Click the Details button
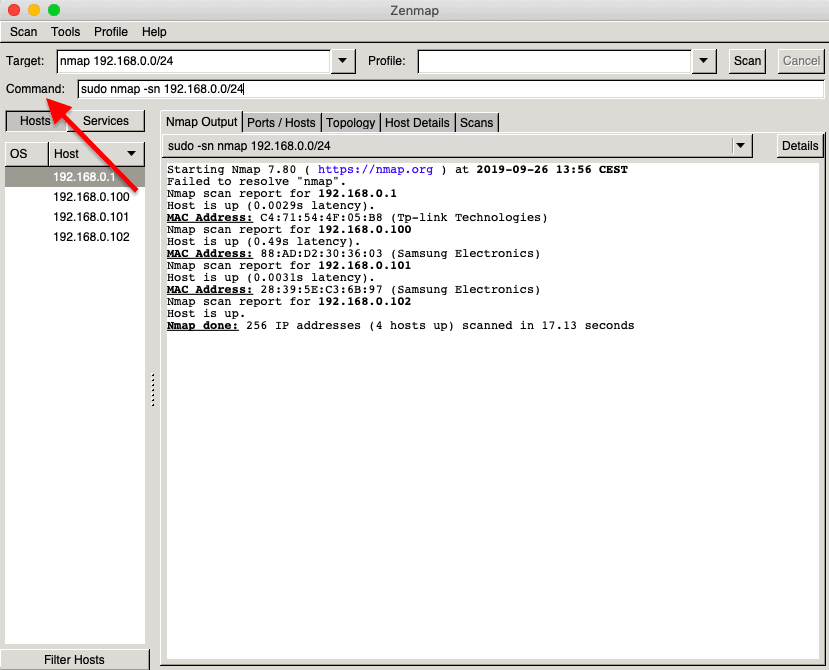This screenshot has height=670, width=829. click(x=800, y=146)
